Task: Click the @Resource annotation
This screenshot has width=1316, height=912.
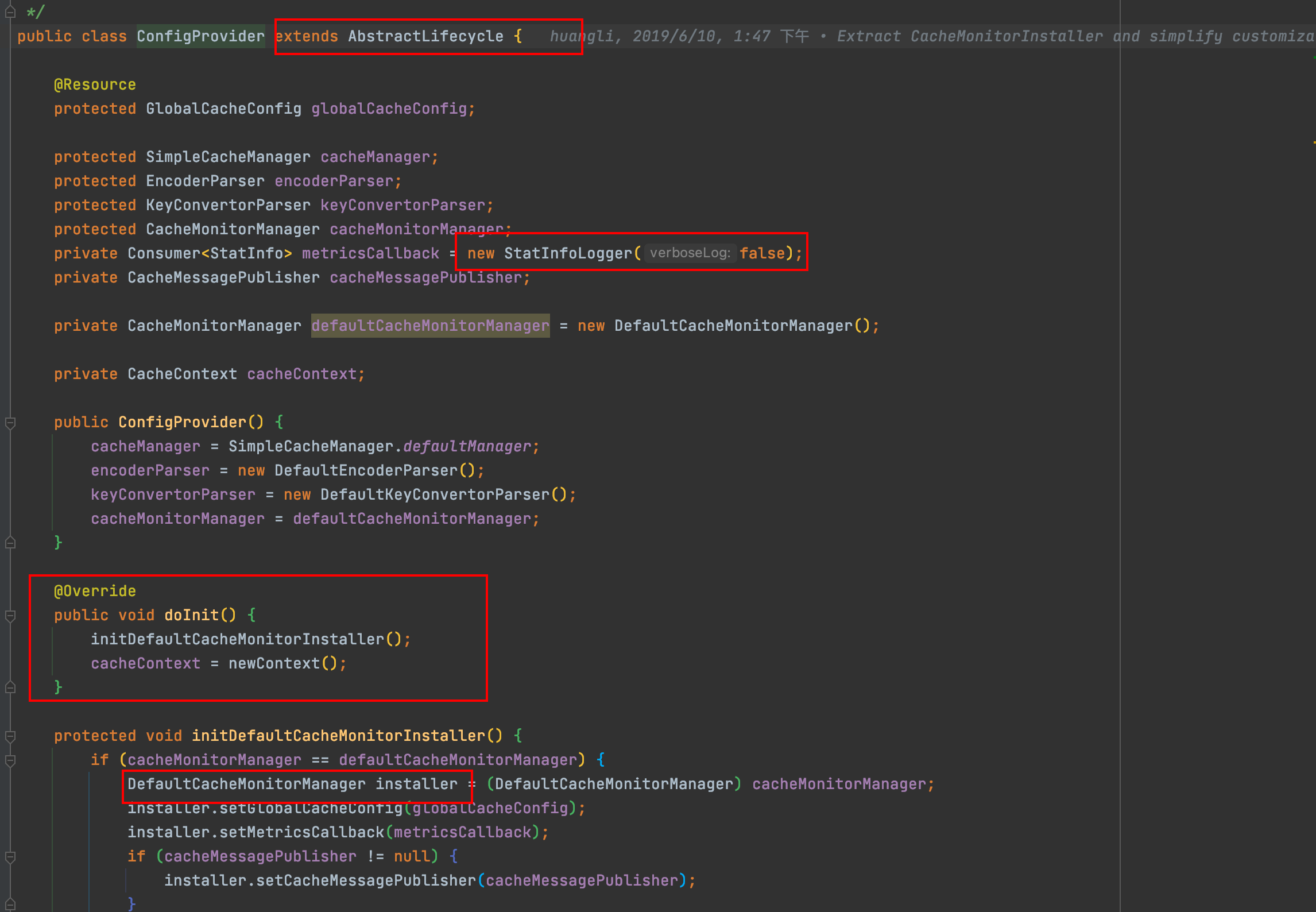Action: click(x=95, y=84)
